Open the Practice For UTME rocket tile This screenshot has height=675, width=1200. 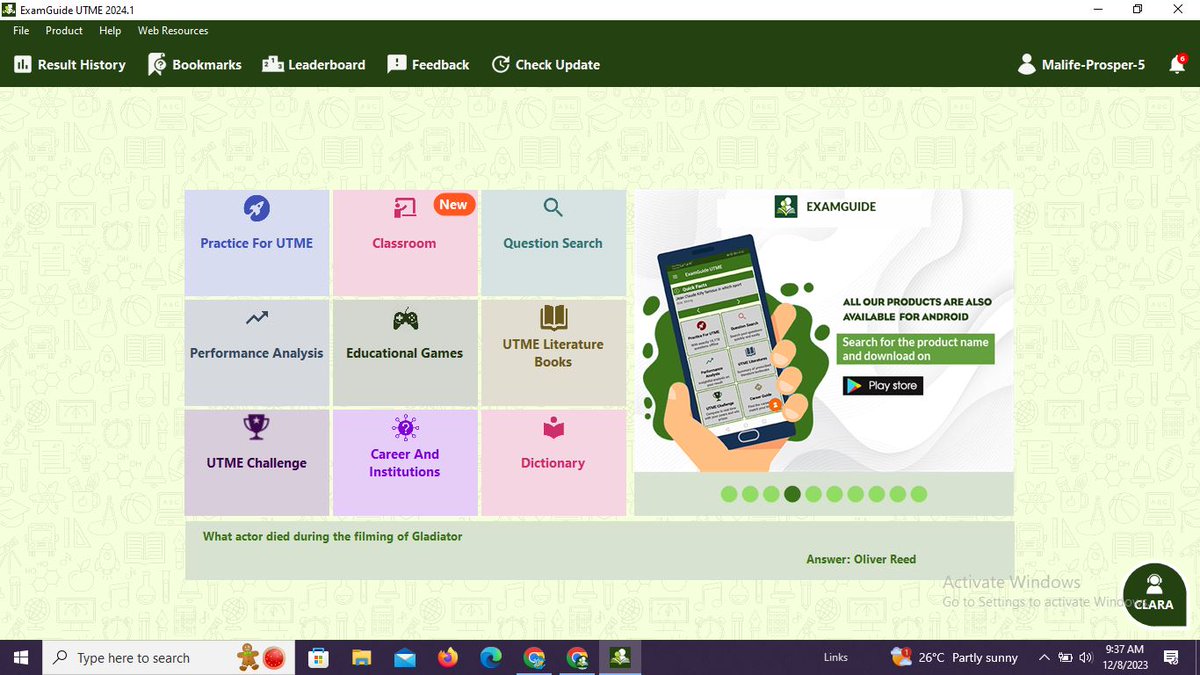click(x=257, y=243)
